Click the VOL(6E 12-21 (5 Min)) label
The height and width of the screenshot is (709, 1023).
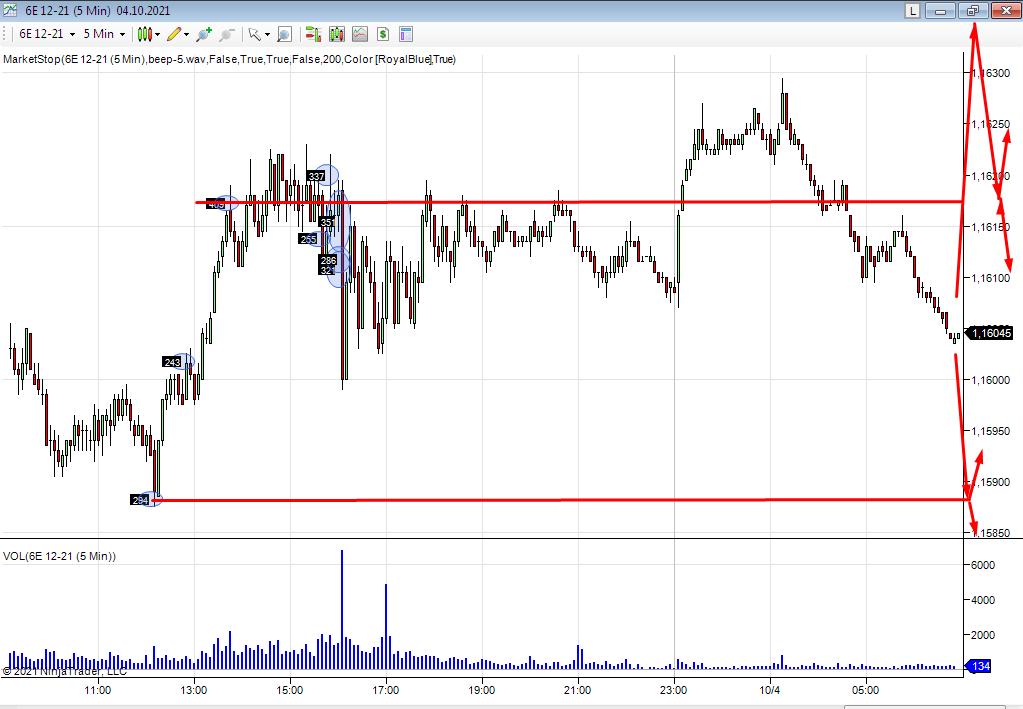tap(60, 556)
